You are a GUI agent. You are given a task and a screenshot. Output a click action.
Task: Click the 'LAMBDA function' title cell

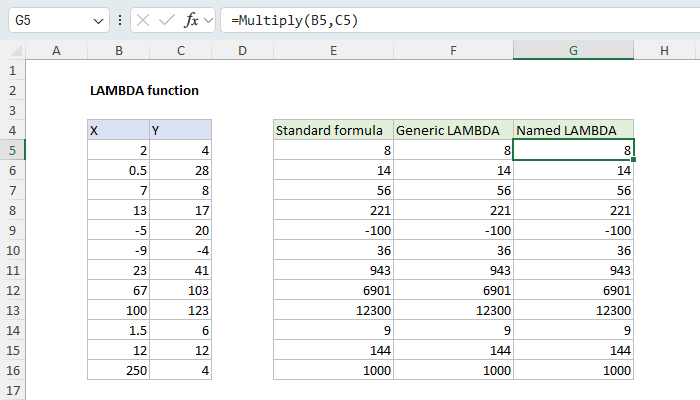click(144, 91)
